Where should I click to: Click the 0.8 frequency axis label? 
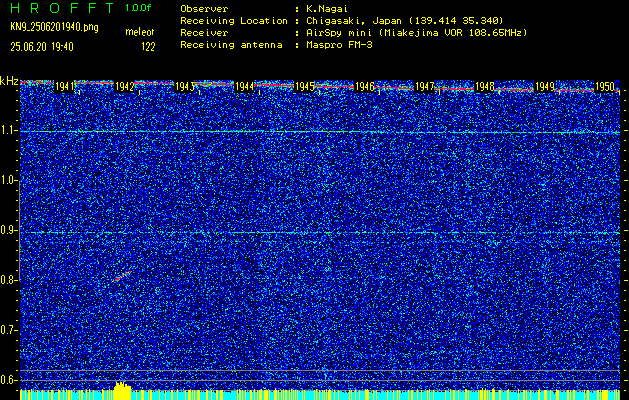[9, 280]
